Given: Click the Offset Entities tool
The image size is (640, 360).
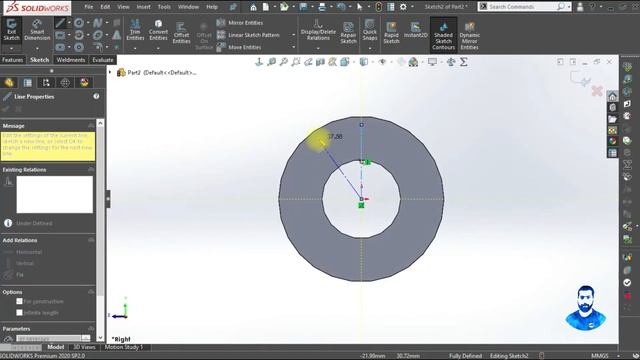Looking at the screenshot, I should [181, 33].
